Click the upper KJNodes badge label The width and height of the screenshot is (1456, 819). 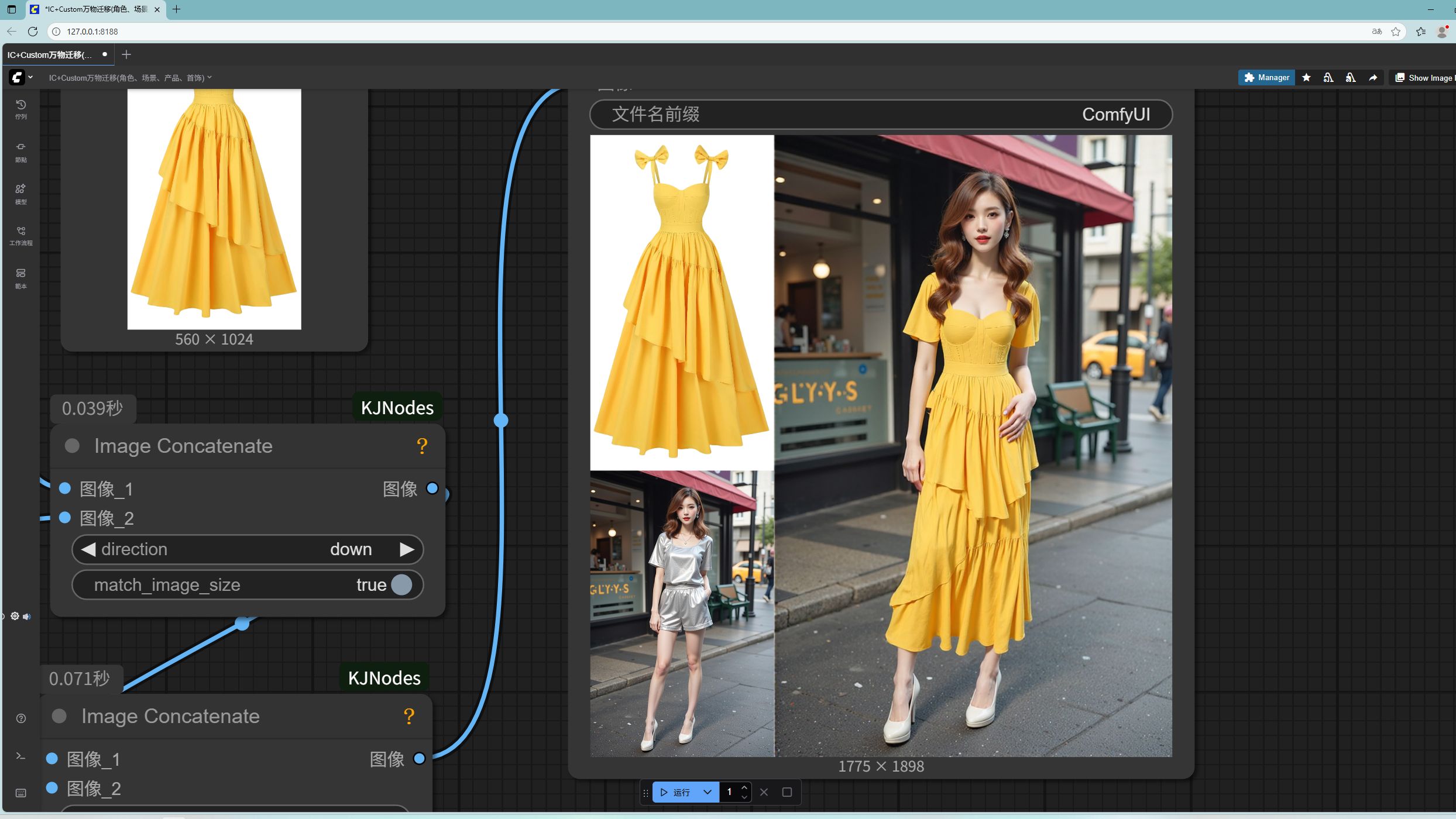tap(397, 408)
